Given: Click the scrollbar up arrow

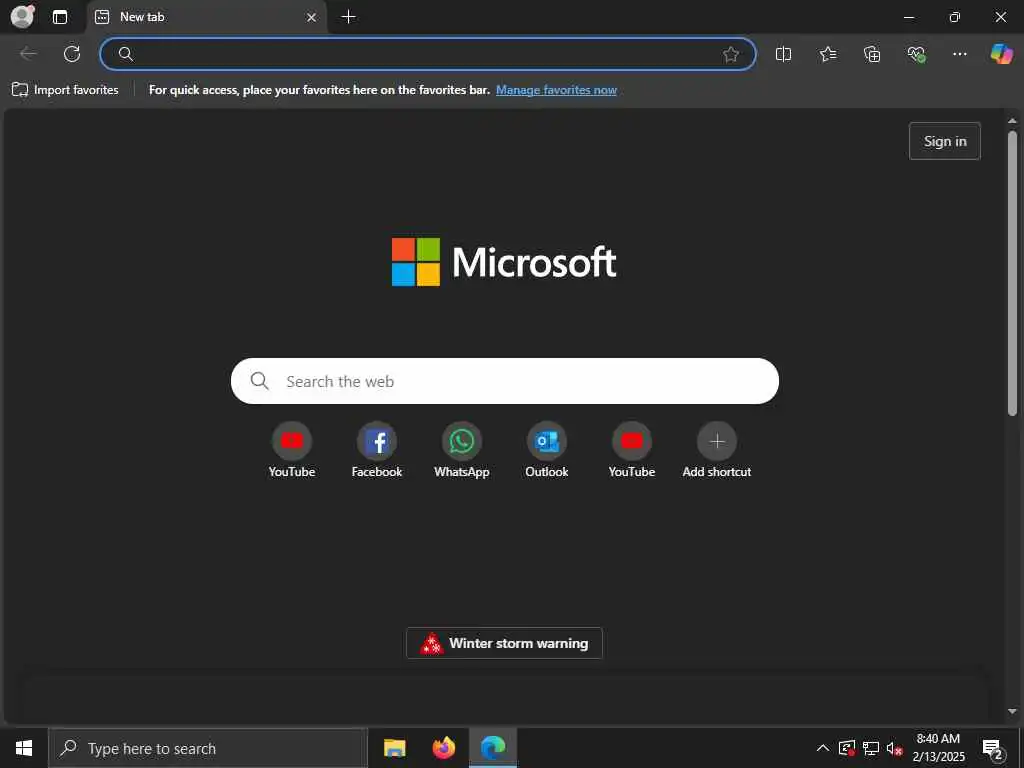Looking at the screenshot, I should (1012, 121).
